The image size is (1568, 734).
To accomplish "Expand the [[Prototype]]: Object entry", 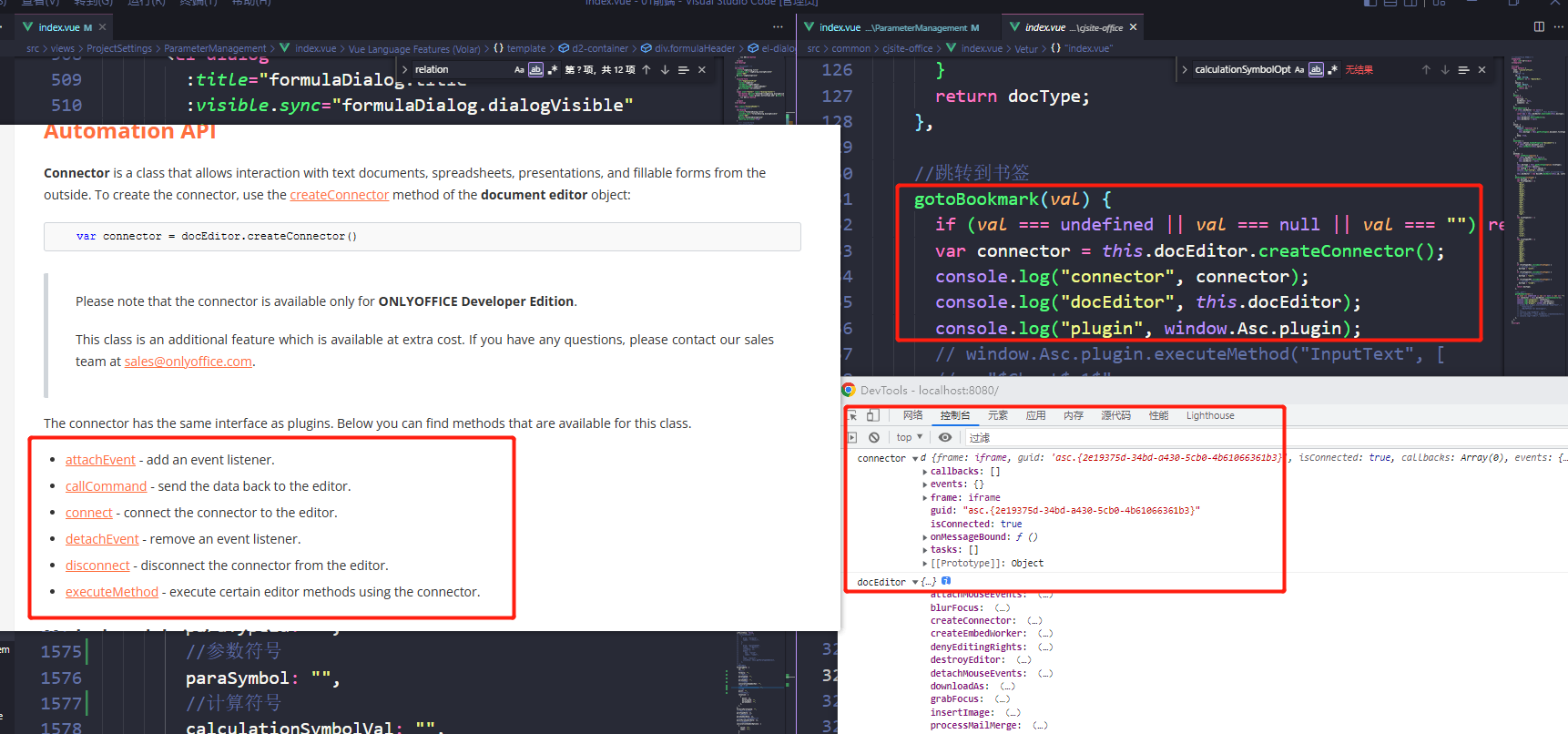I will [x=925, y=564].
